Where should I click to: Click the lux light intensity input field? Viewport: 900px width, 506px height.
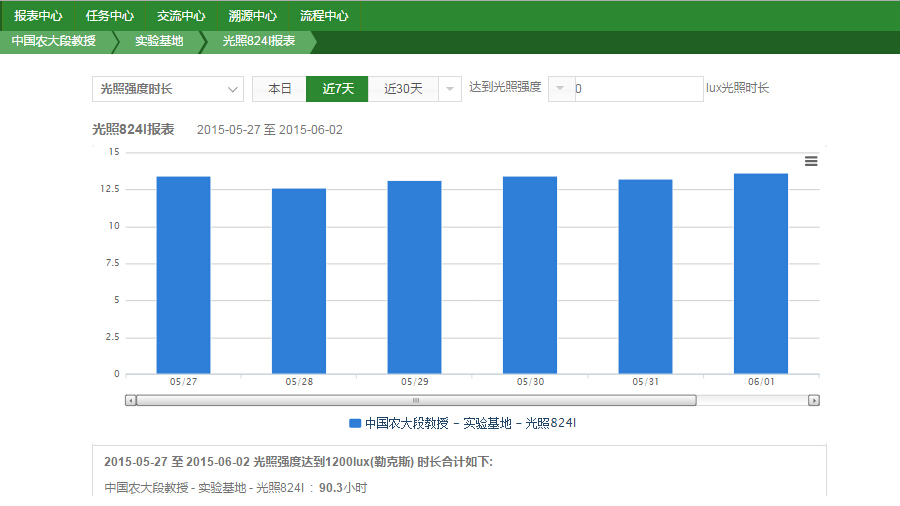pyautogui.click(x=638, y=89)
